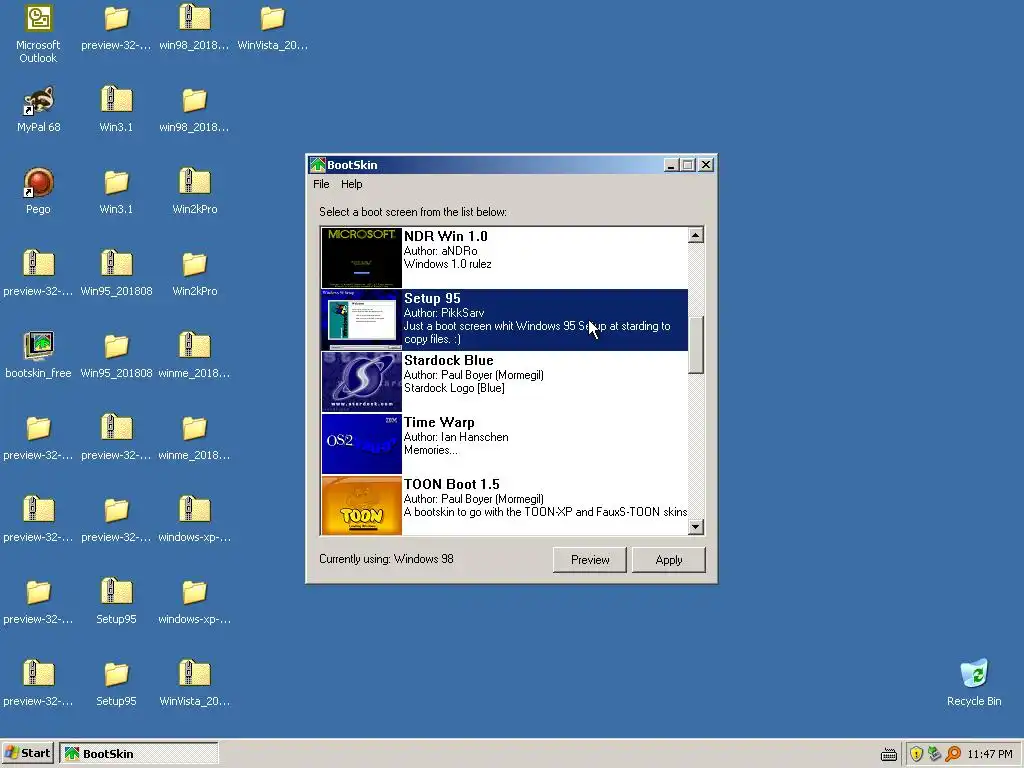This screenshot has width=1024, height=768.
Task: Click 'Stardock Logo [Blue]' description text
Action: (x=454, y=388)
